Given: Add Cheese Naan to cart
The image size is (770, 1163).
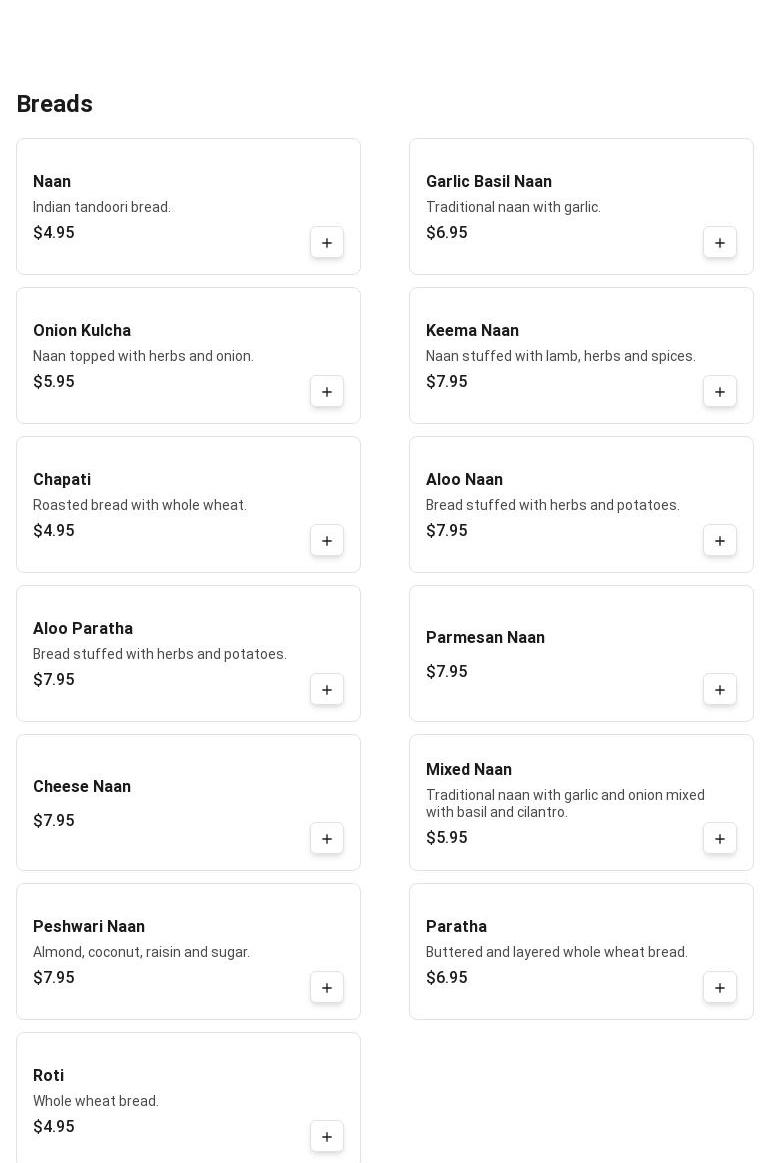Looking at the screenshot, I should 327,839.
